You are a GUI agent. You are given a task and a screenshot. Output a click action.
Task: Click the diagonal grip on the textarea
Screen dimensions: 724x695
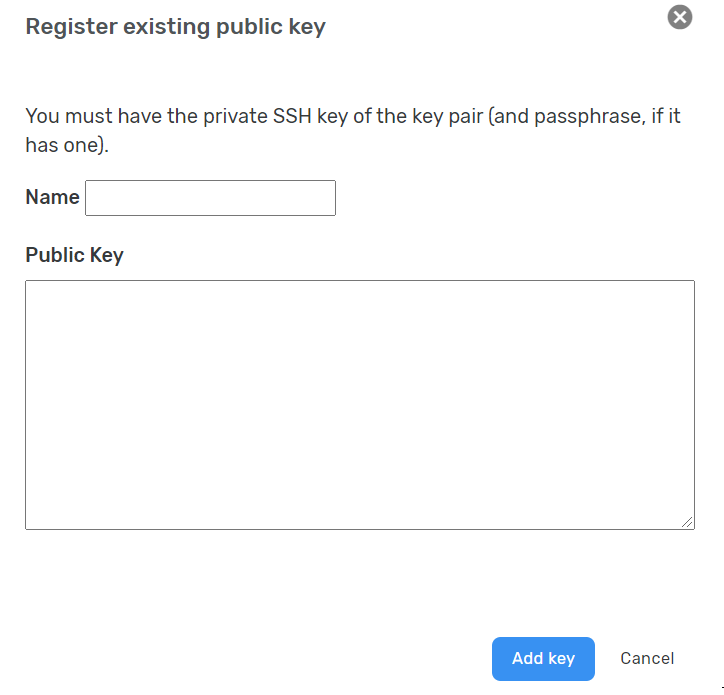coord(687,522)
